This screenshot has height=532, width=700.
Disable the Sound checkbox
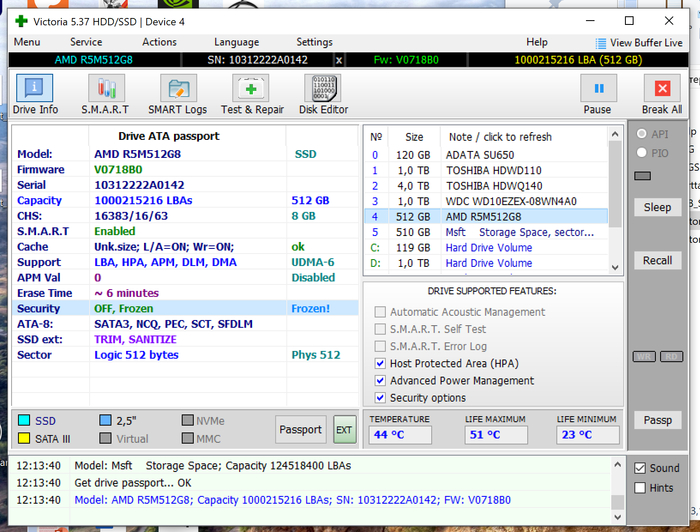(x=641, y=468)
